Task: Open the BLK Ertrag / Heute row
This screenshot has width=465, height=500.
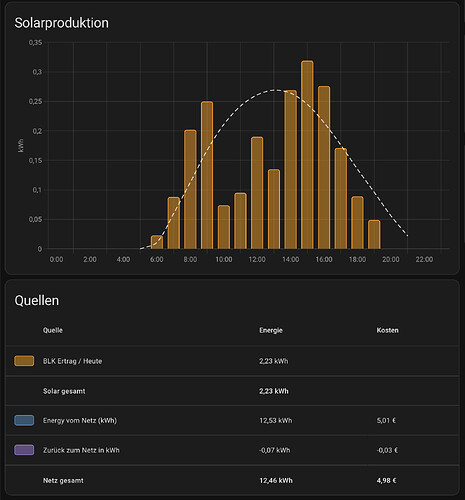Action: 232,361
